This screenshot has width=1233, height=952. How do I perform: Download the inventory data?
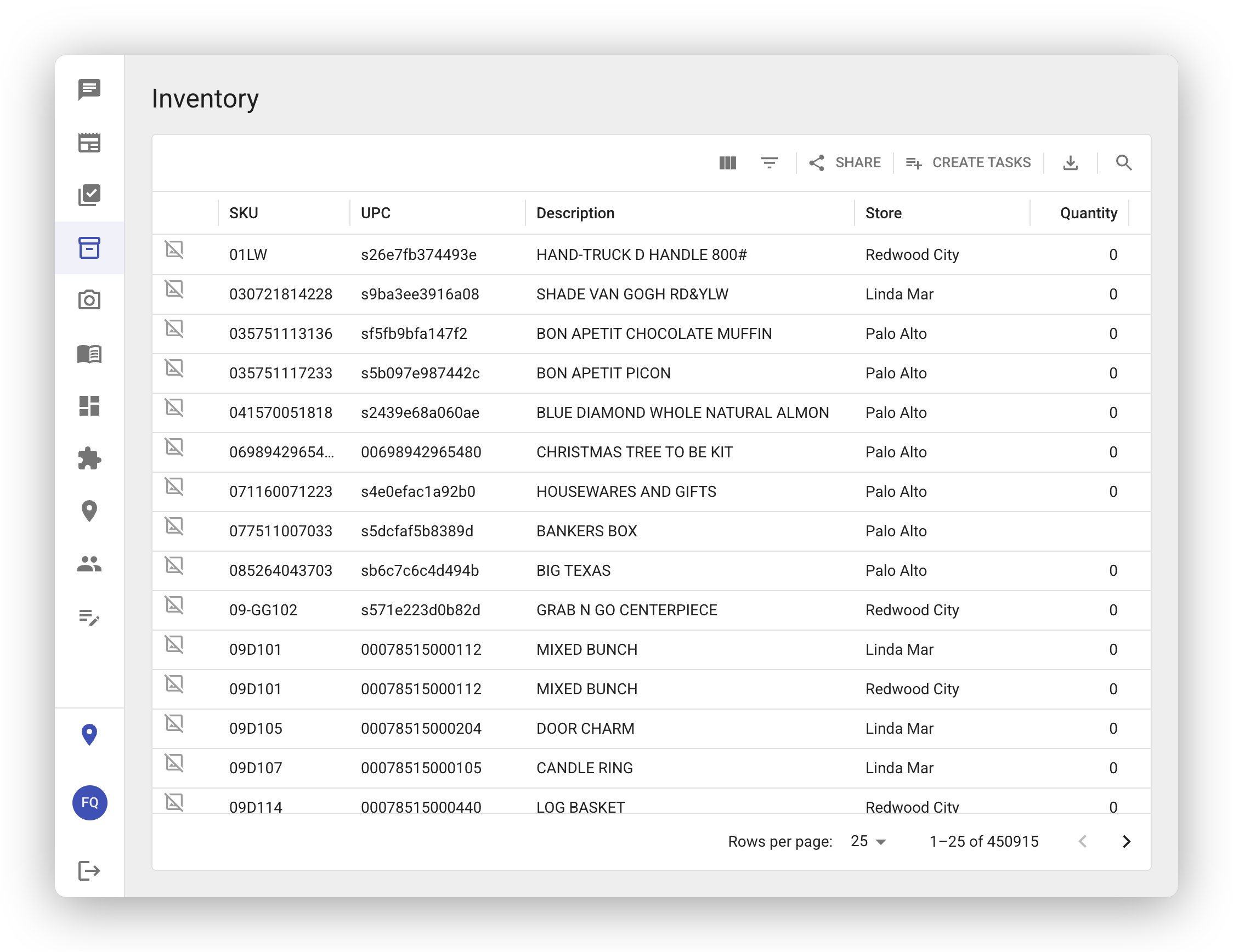1071,162
